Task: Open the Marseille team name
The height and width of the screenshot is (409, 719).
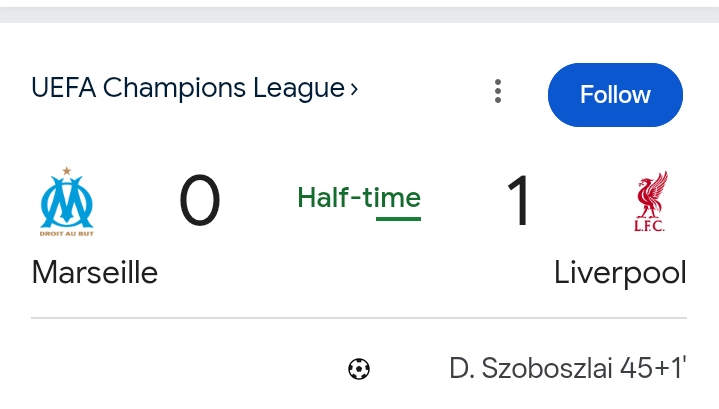Action: 95,272
